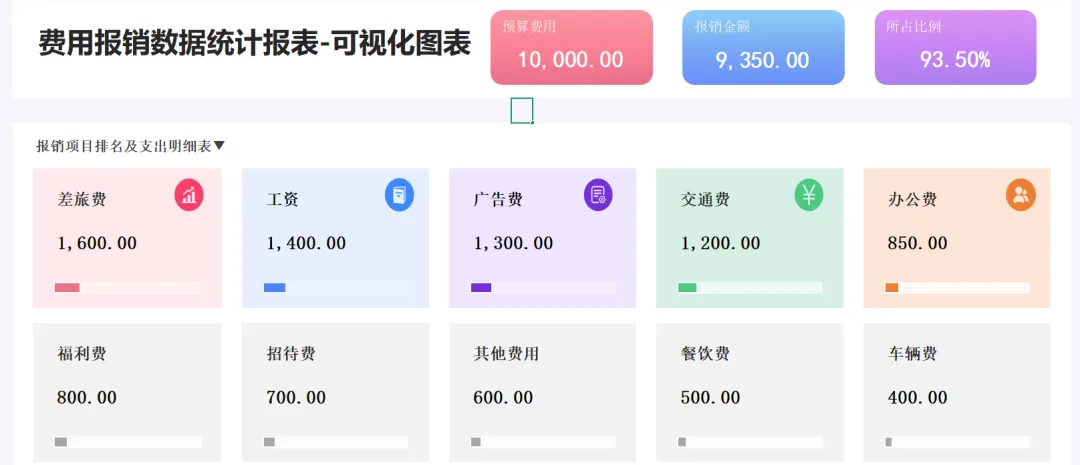This screenshot has width=1080, height=465.
Task: Click the 办公费 orange progress bar
Action: pyautogui.click(x=891, y=288)
